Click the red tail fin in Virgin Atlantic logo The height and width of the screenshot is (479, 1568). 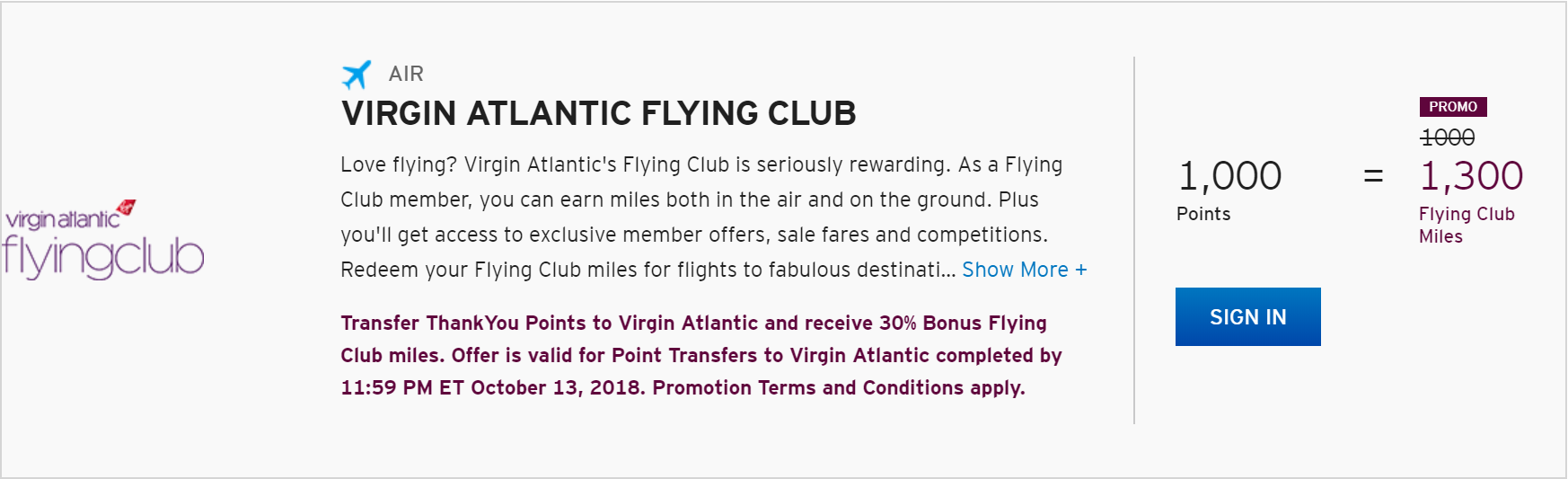point(126,208)
